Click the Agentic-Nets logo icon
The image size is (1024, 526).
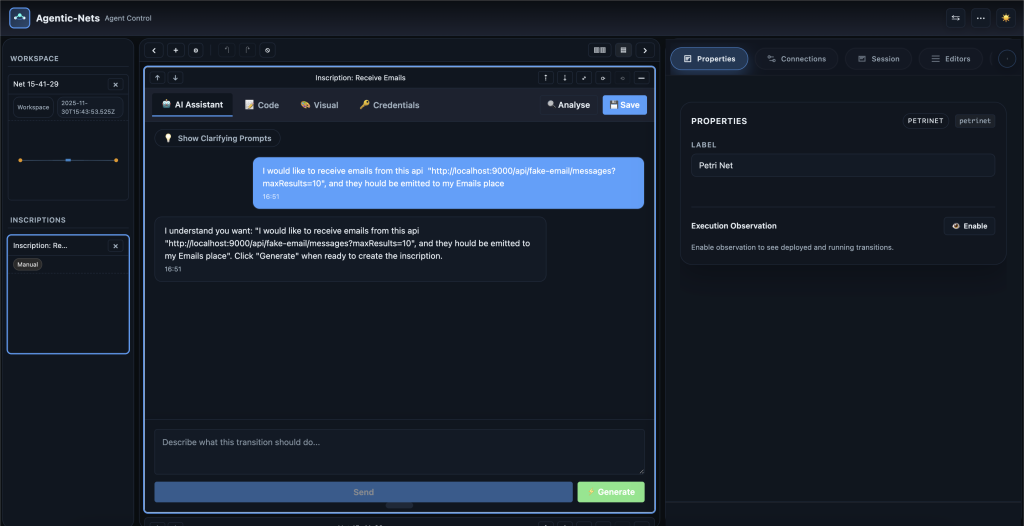[20, 18]
